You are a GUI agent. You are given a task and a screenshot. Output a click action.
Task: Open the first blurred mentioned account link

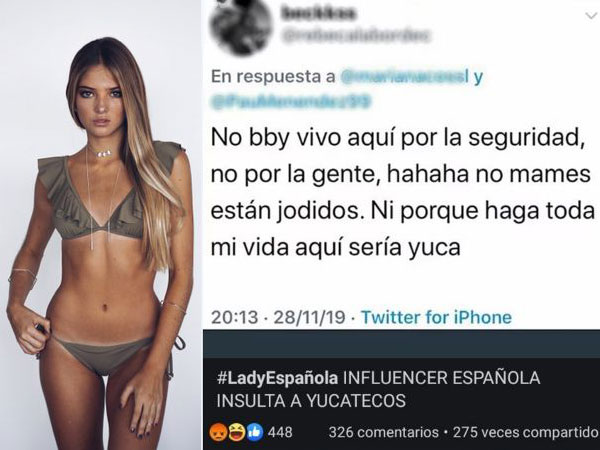(x=404, y=77)
